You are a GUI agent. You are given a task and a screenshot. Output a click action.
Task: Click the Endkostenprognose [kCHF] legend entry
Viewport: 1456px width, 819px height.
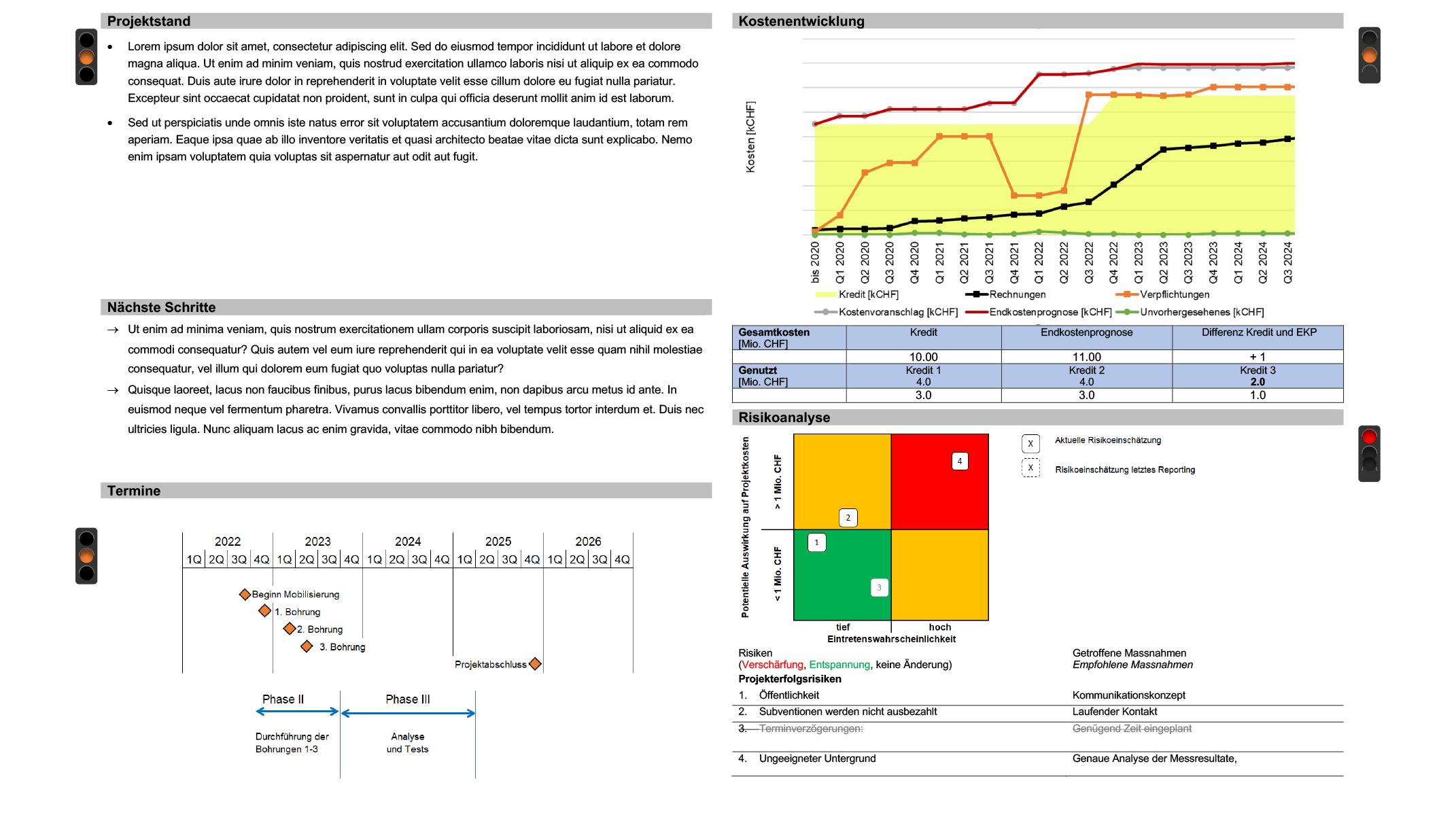point(1039,312)
